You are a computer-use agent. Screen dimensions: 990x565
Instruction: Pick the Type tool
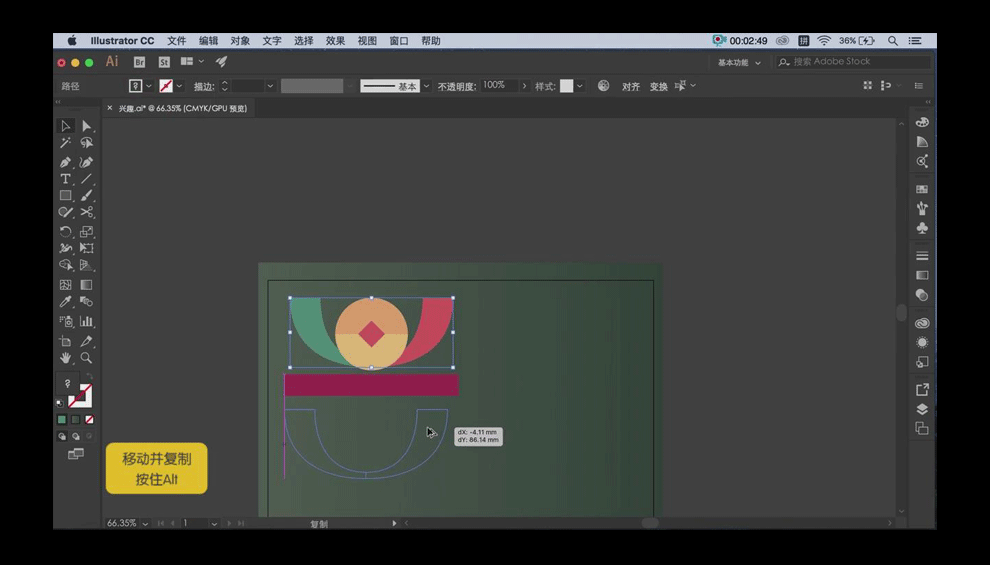pos(65,179)
